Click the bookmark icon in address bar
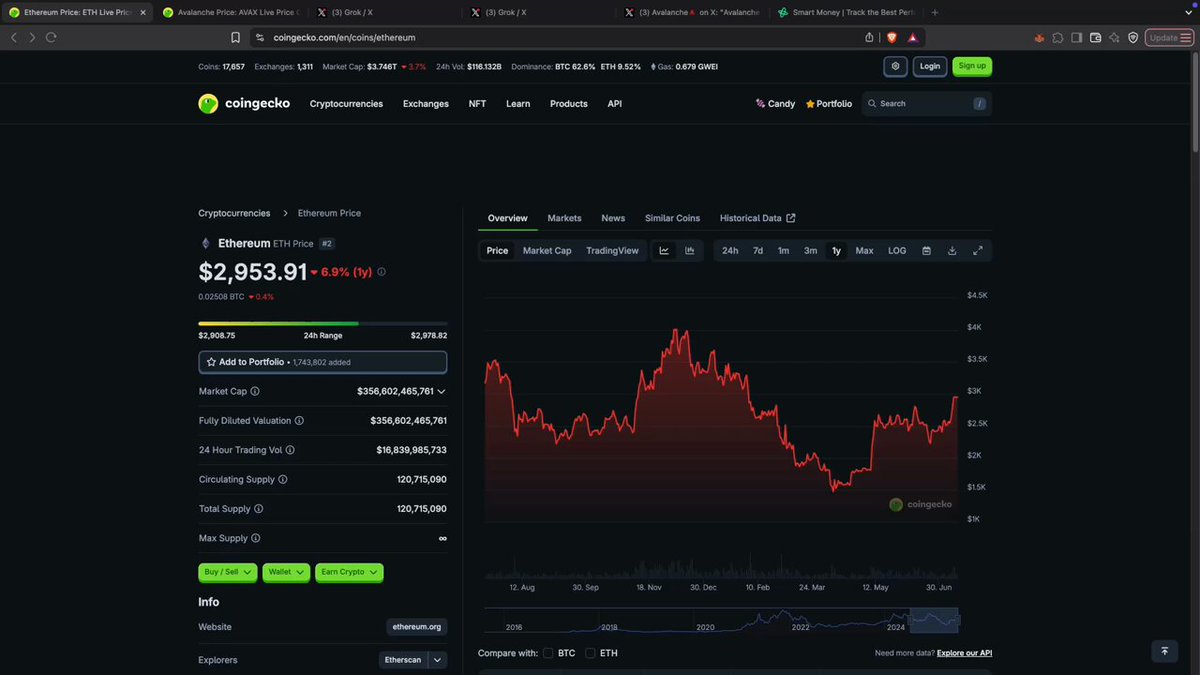Viewport: 1200px width, 675px height. point(236,37)
